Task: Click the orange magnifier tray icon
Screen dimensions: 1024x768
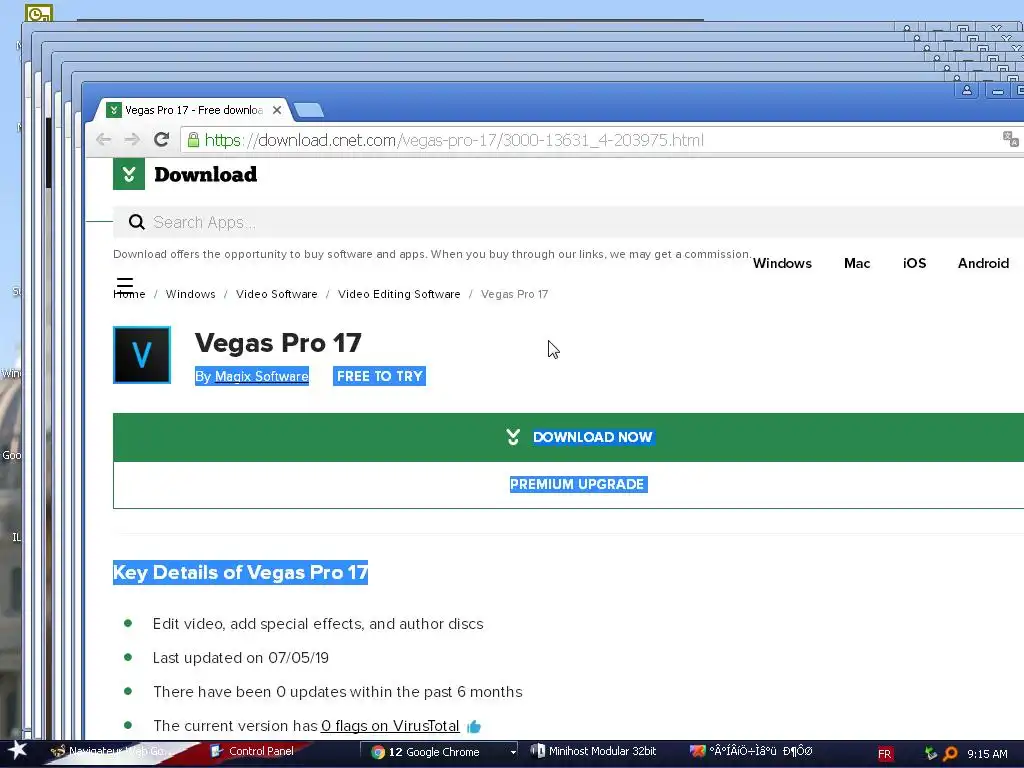Action: point(951,754)
